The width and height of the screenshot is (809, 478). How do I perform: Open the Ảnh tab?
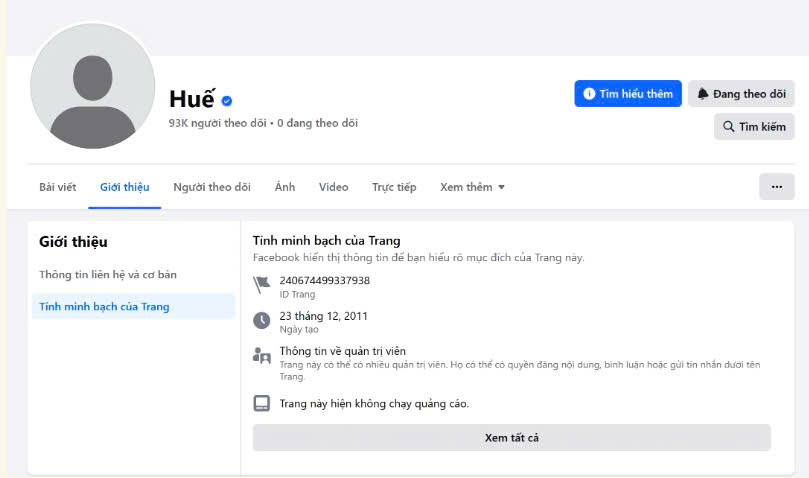point(285,187)
